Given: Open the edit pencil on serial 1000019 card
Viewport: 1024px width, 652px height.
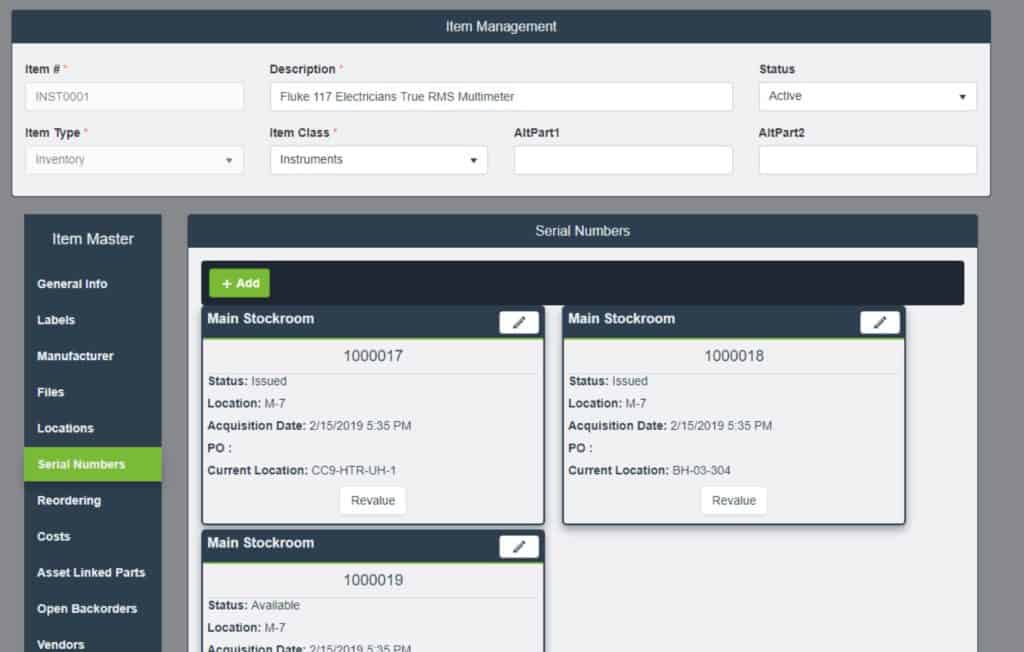Looking at the screenshot, I should [x=519, y=546].
